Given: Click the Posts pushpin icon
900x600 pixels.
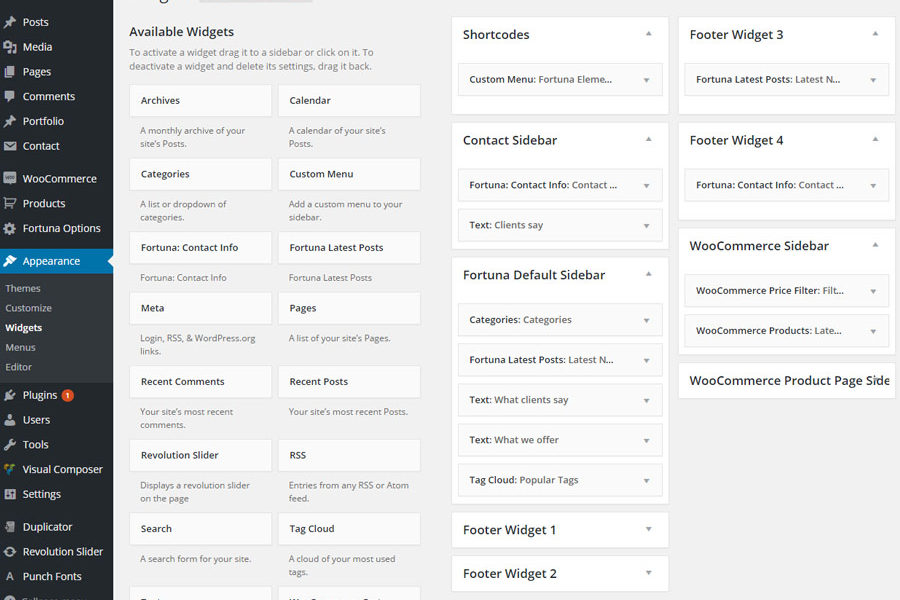Looking at the screenshot, I should pos(9,22).
